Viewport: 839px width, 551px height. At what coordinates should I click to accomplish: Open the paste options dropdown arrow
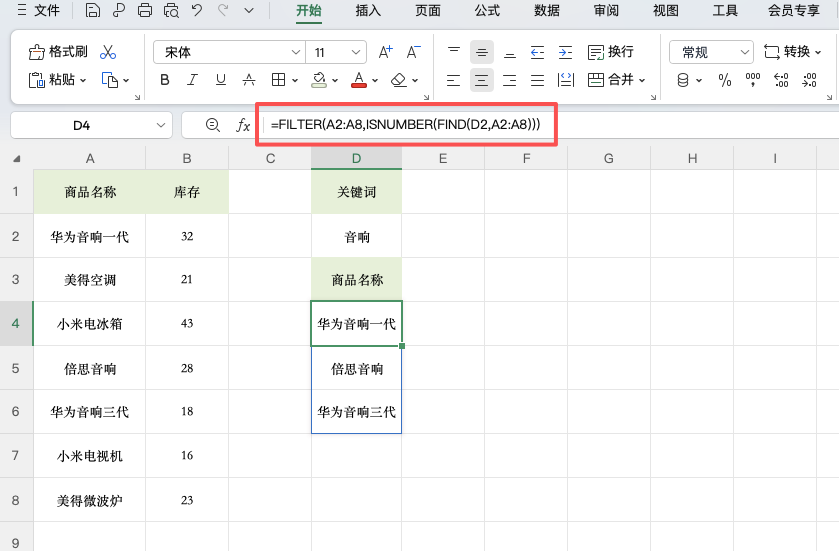click(83, 81)
